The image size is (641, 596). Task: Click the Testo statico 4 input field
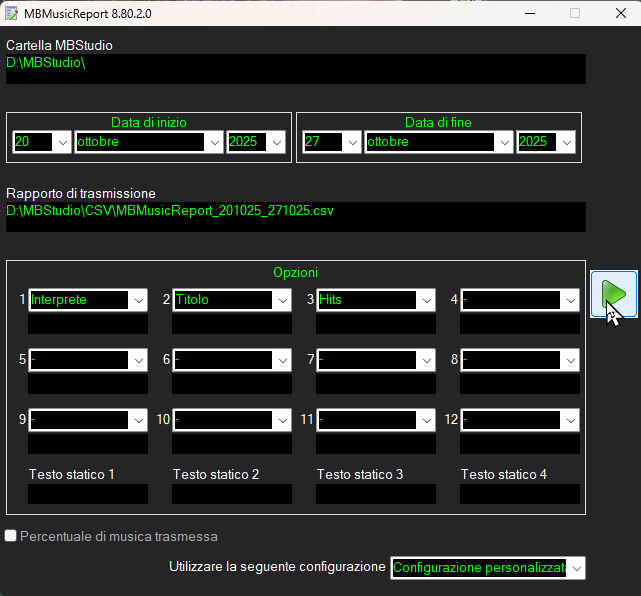[x=520, y=493]
